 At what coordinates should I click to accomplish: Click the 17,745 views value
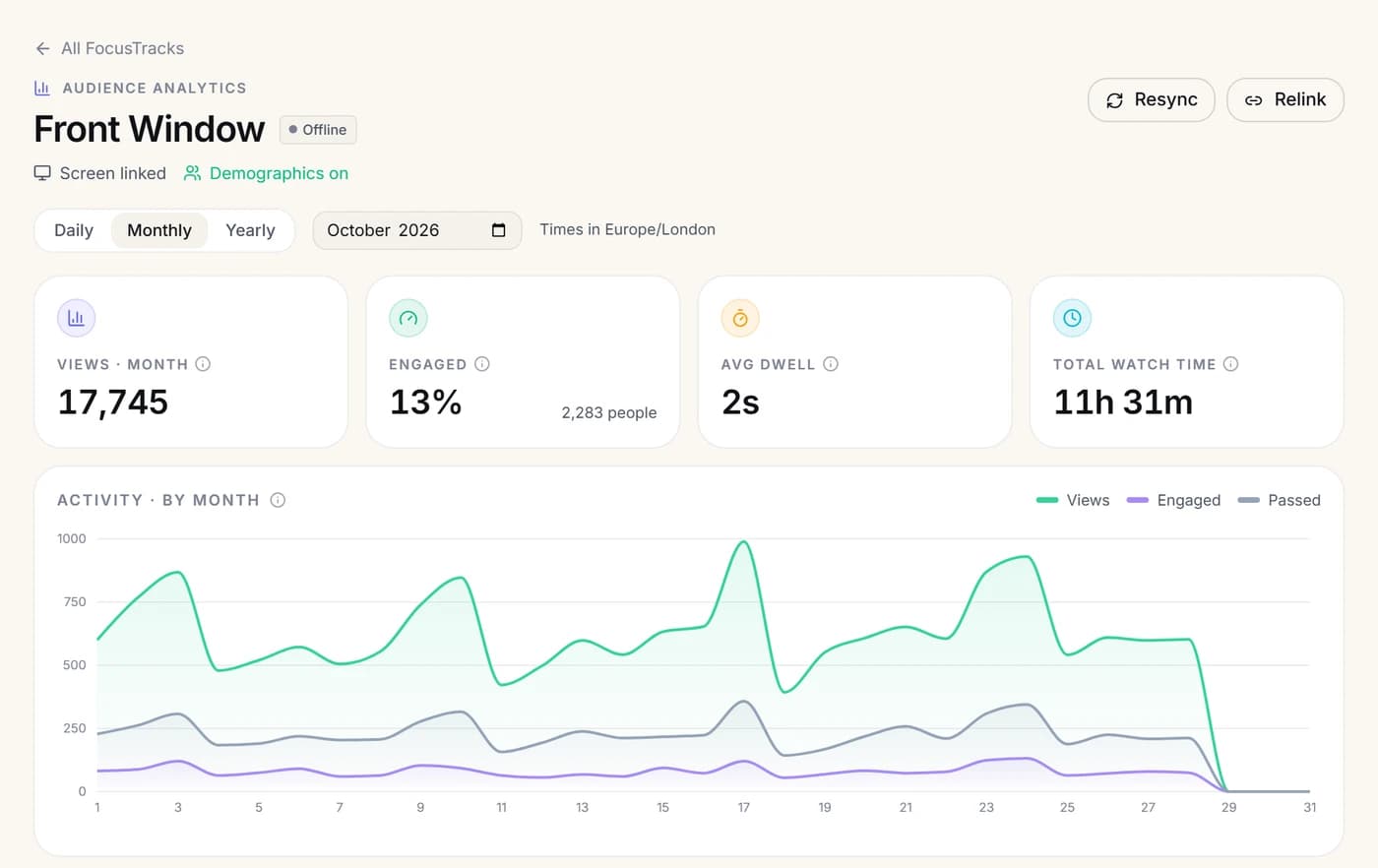point(113,402)
